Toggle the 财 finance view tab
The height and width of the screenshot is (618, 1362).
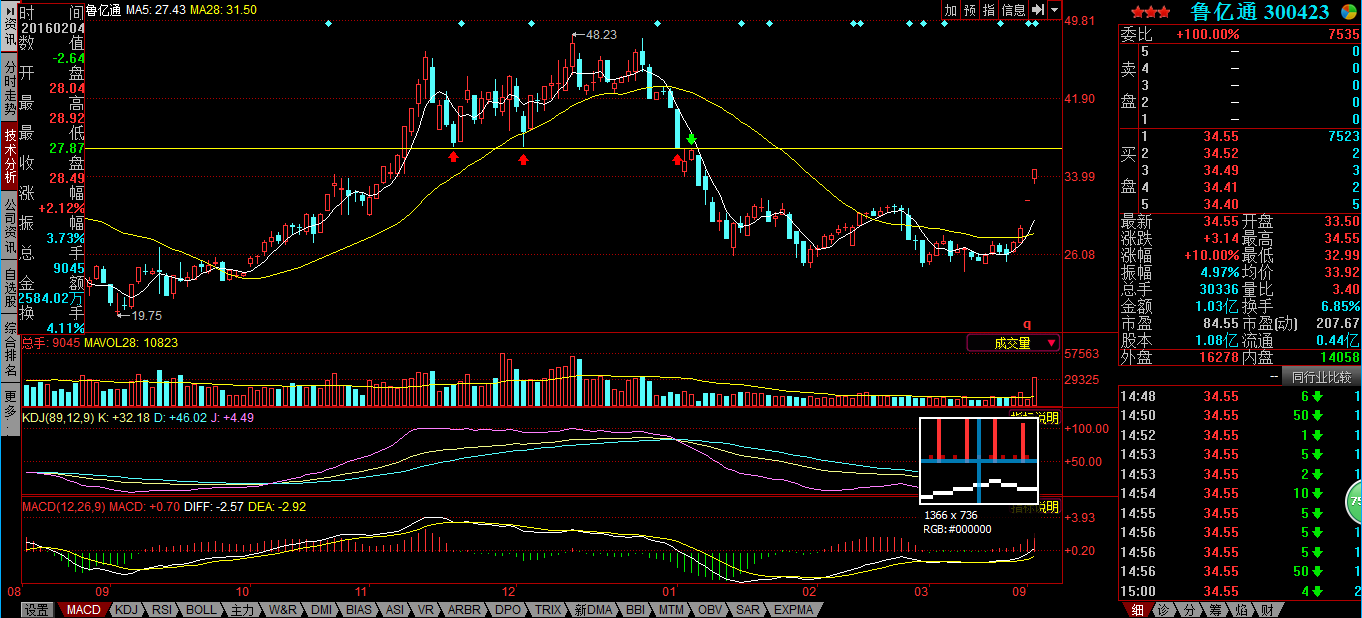pyautogui.click(x=1267, y=609)
